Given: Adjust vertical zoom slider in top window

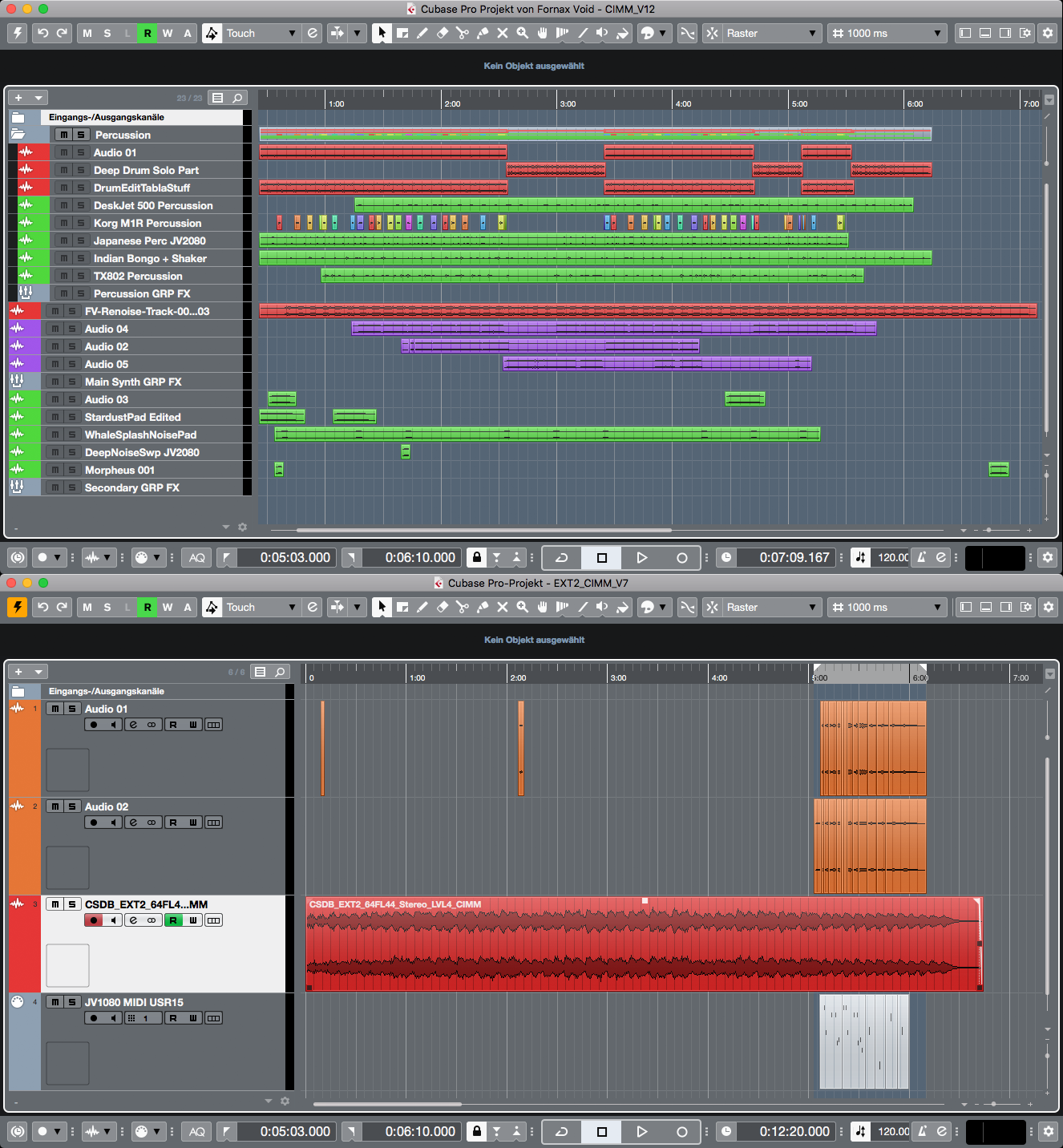Looking at the screenshot, I should point(1047,477).
